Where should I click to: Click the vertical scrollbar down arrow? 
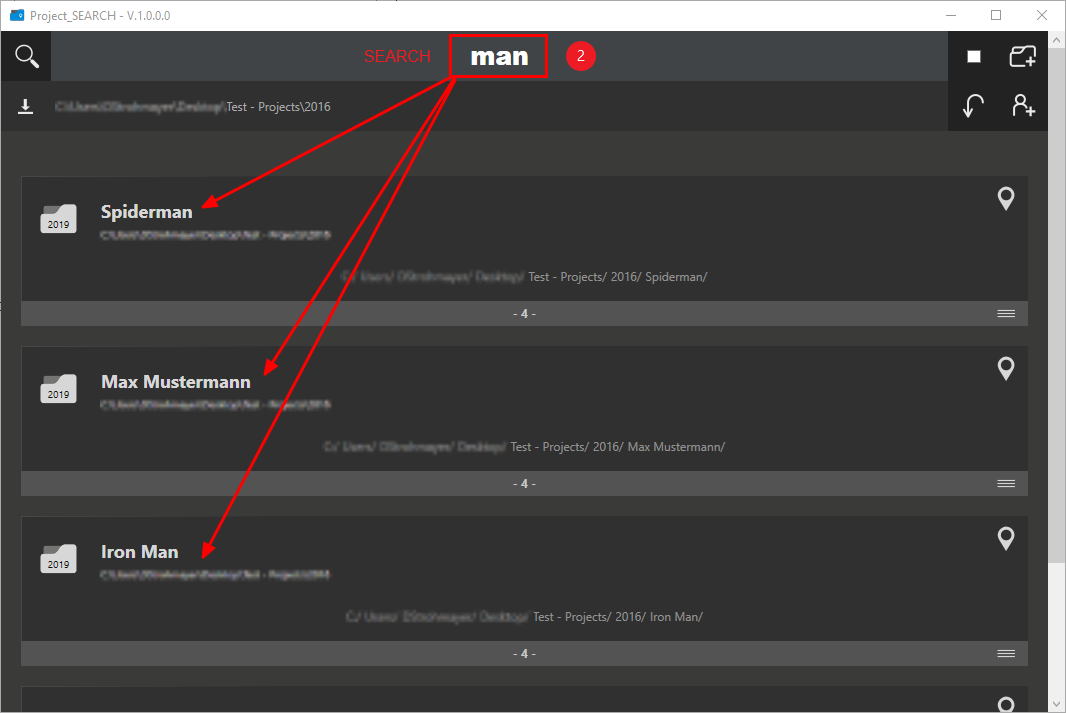1056,704
